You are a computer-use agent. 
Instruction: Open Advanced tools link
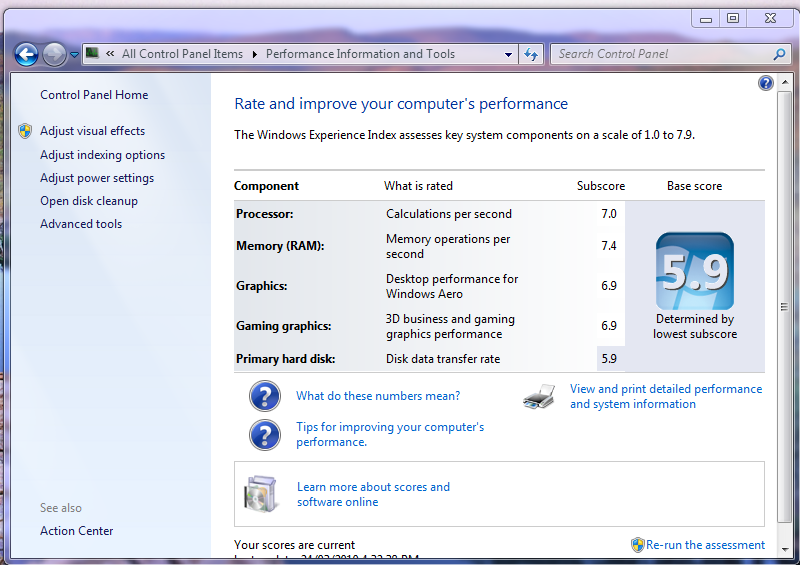pos(81,224)
